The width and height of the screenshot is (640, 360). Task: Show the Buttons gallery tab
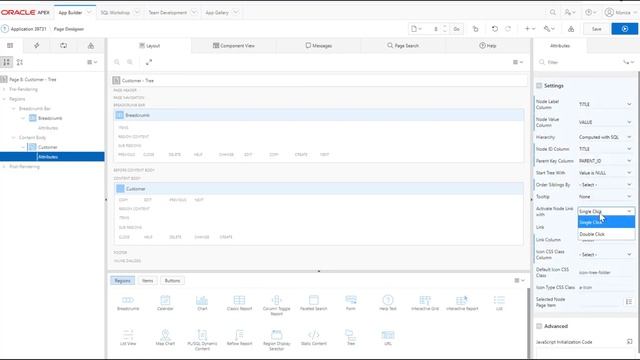172,280
